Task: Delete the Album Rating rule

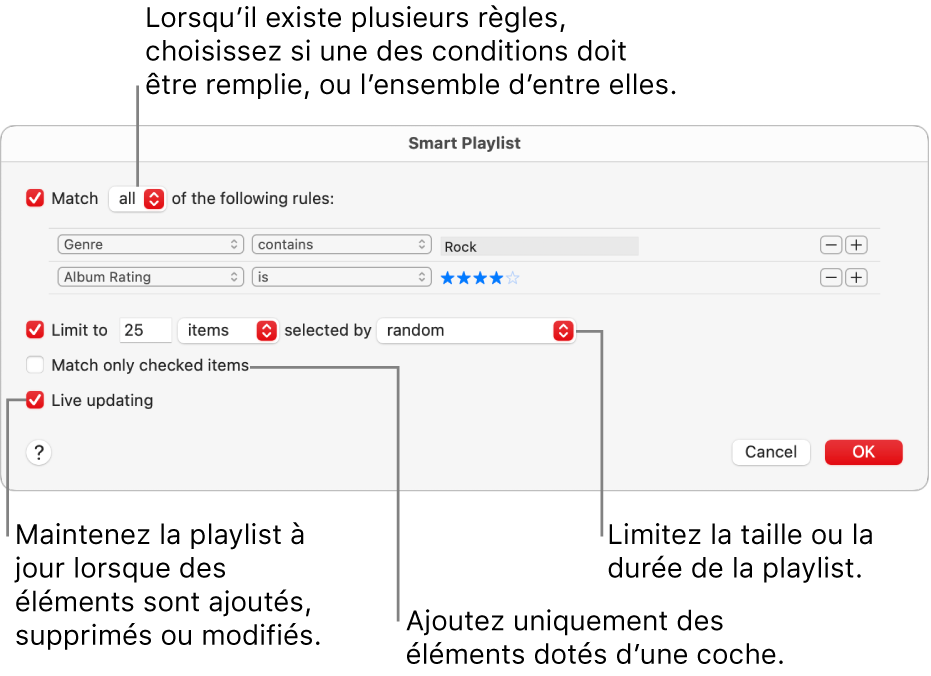Action: tap(831, 277)
